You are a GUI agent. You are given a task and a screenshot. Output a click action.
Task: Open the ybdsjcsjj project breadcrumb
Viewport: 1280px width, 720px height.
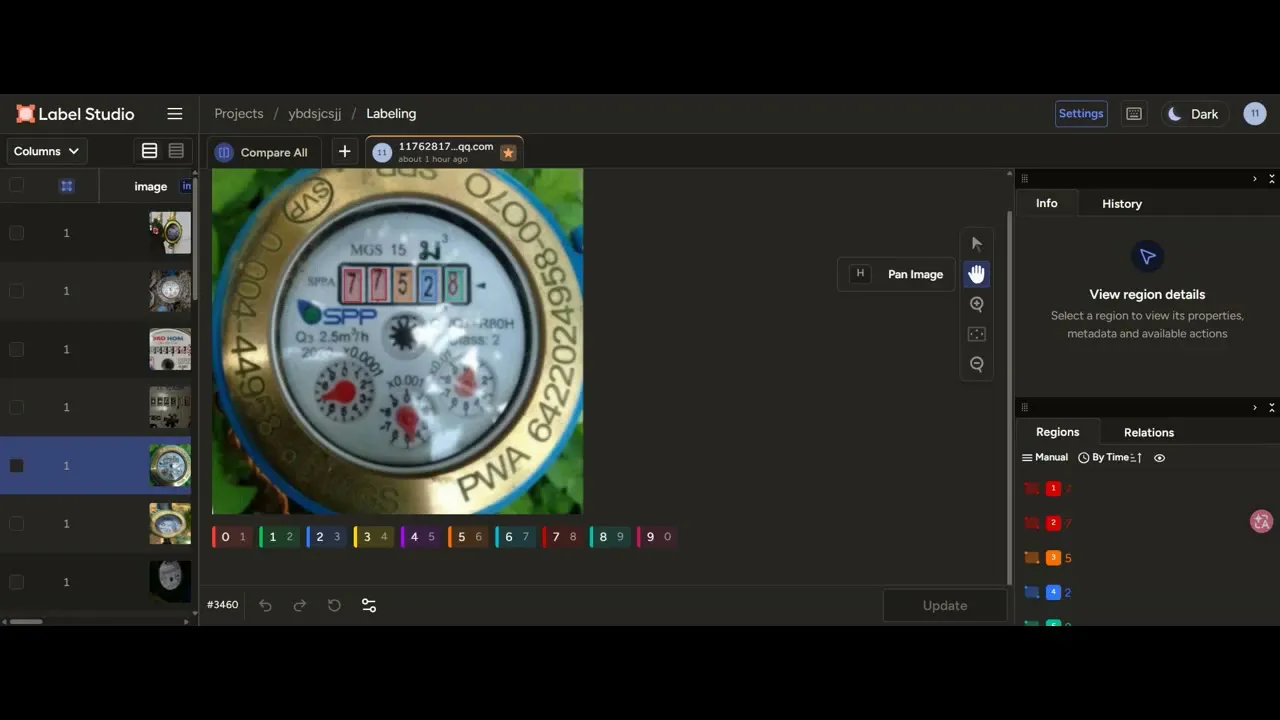point(315,114)
